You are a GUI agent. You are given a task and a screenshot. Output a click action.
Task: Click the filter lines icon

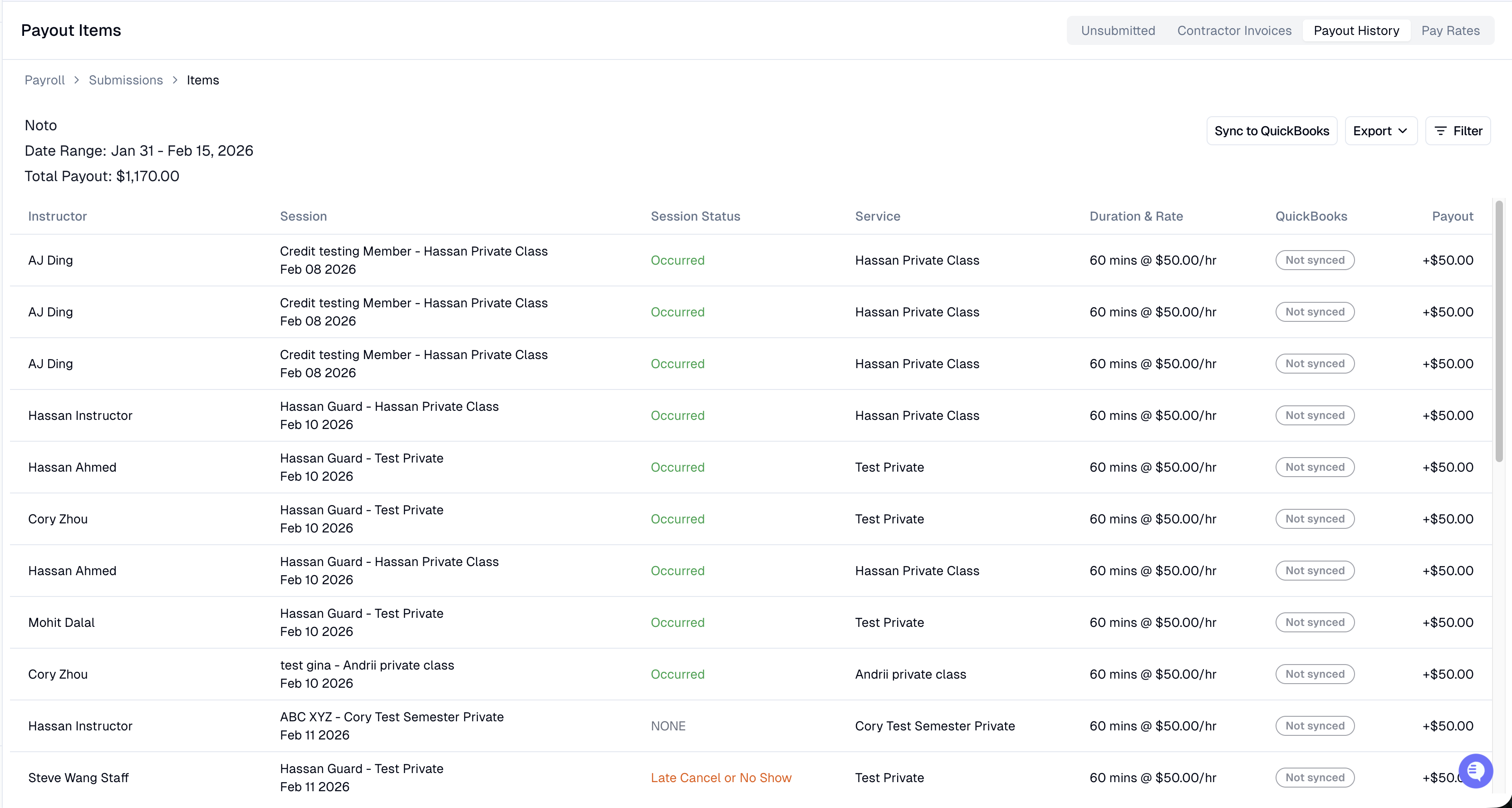pos(1440,131)
